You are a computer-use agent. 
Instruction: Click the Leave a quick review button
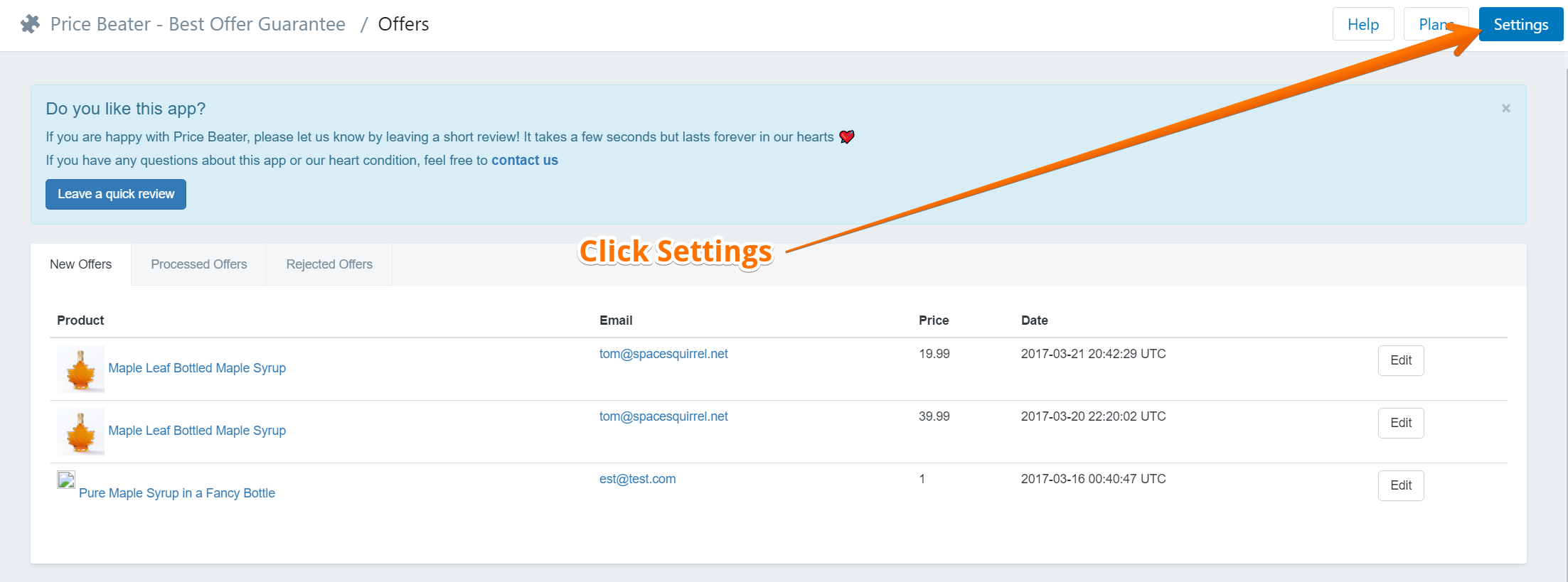tap(116, 194)
